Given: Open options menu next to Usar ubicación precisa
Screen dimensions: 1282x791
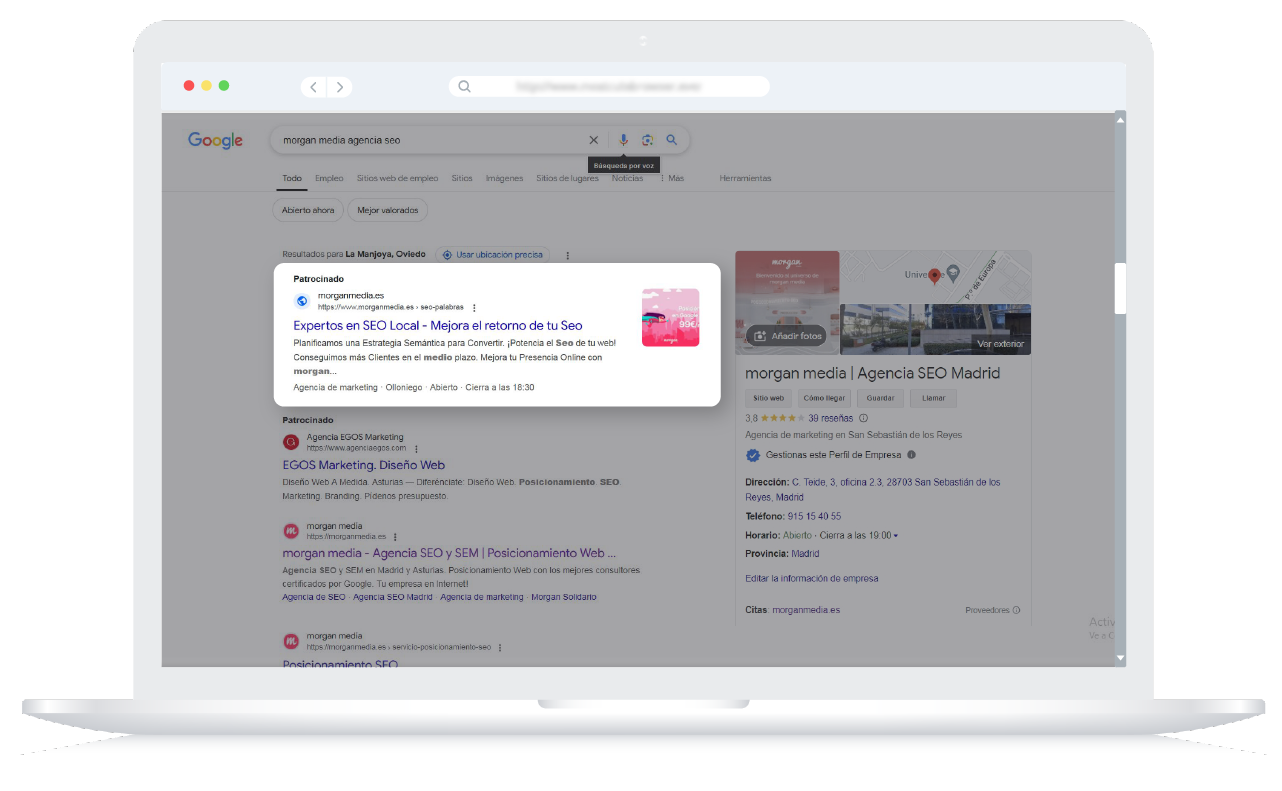Looking at the screenshot, I should click(x=567, y=255).
